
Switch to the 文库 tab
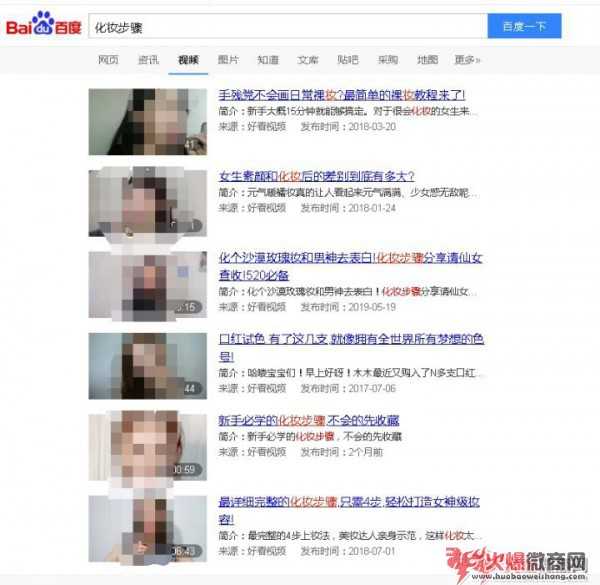[308, 60]
